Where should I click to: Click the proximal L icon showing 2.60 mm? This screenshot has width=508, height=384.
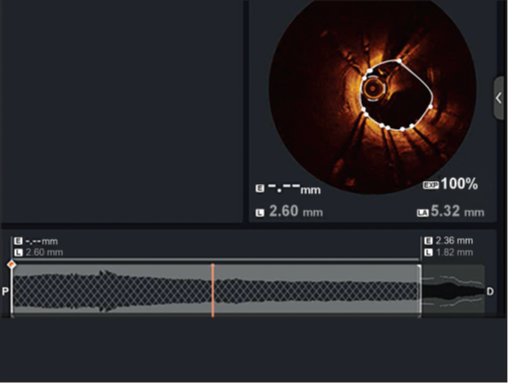pos(18,253)
